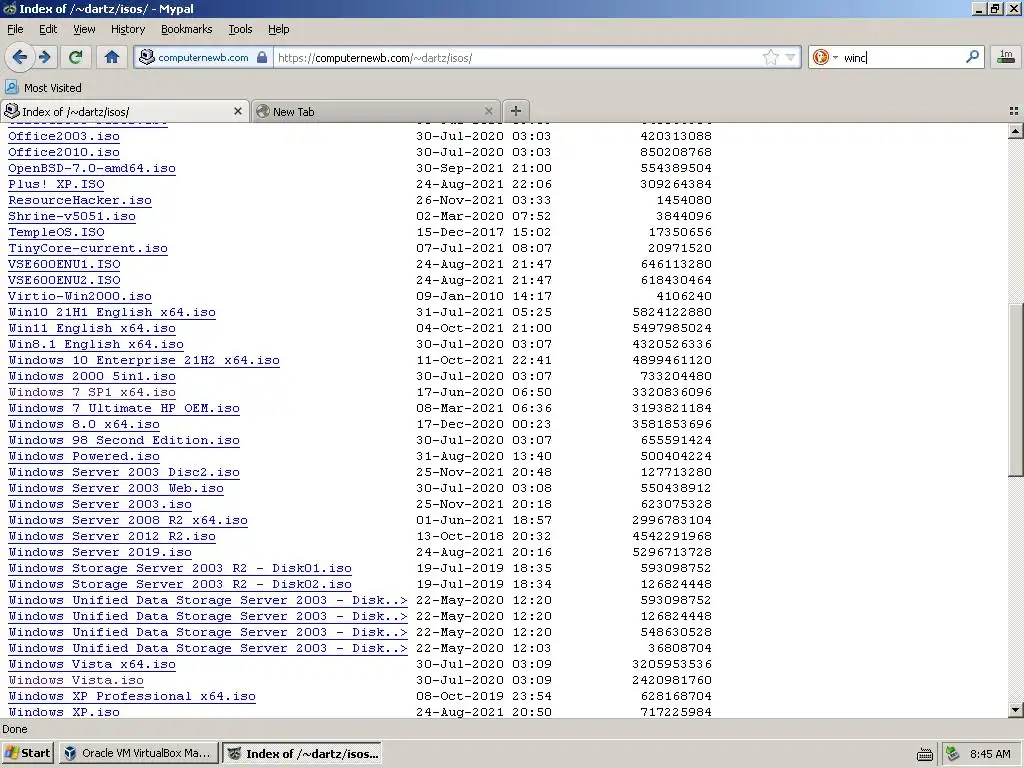
Task: Open the History menu
Action: (x=127, y=29)
